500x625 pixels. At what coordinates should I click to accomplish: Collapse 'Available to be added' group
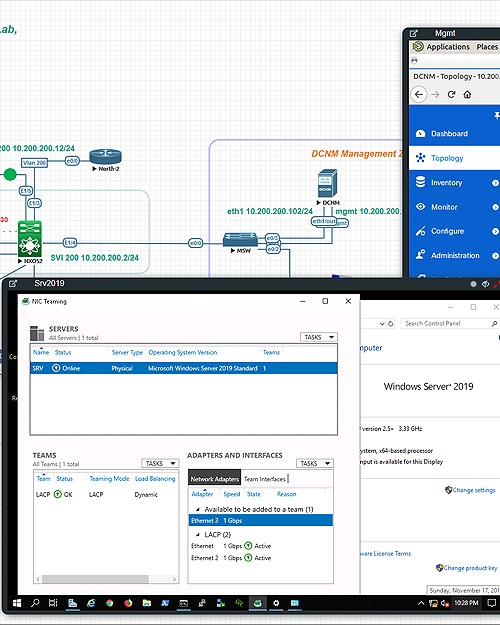197,509
